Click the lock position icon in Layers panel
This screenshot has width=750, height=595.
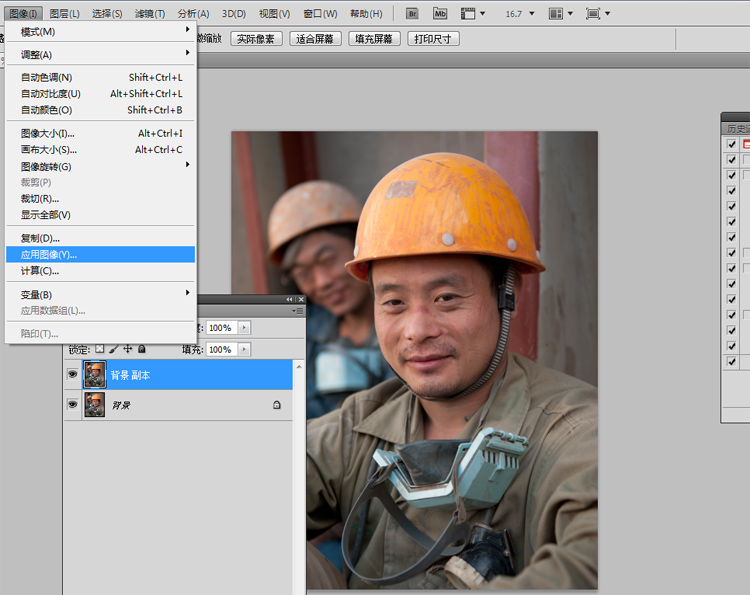click(128, 349)
